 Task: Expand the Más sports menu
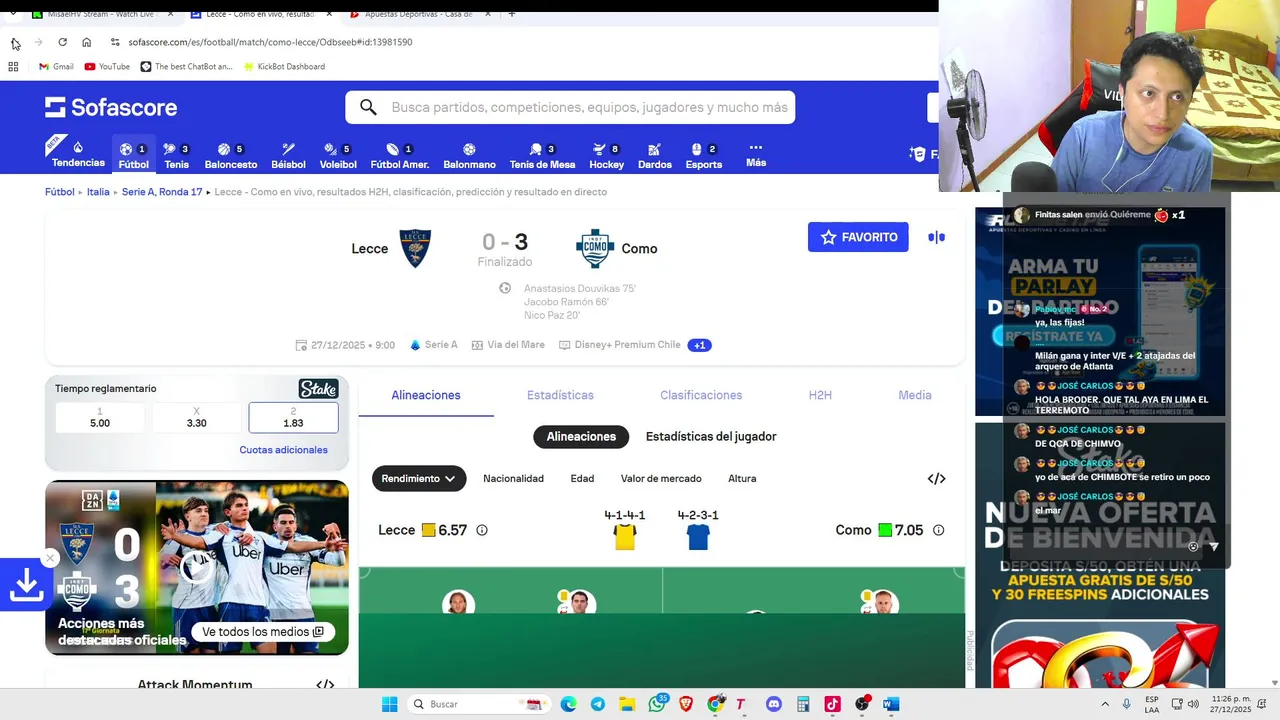[756, 154]
